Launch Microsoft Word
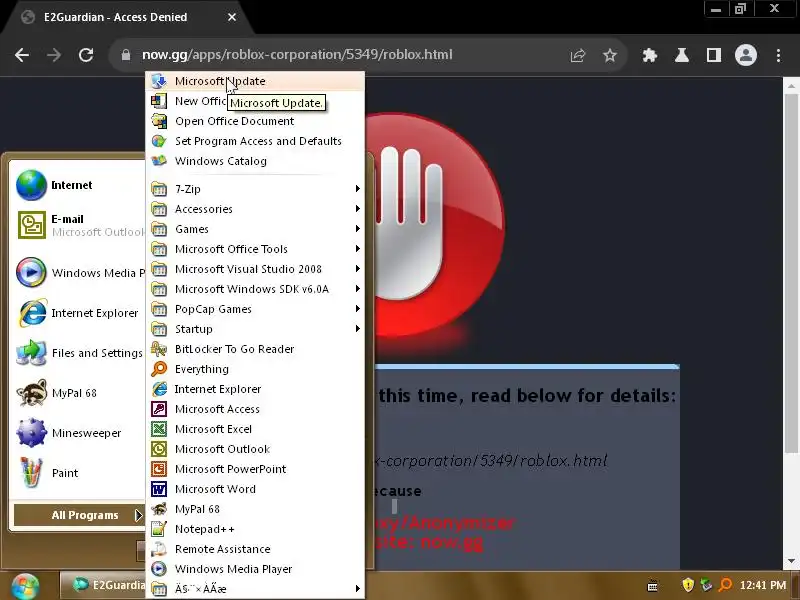Screen dimensions: 800x600 point(255,489)
